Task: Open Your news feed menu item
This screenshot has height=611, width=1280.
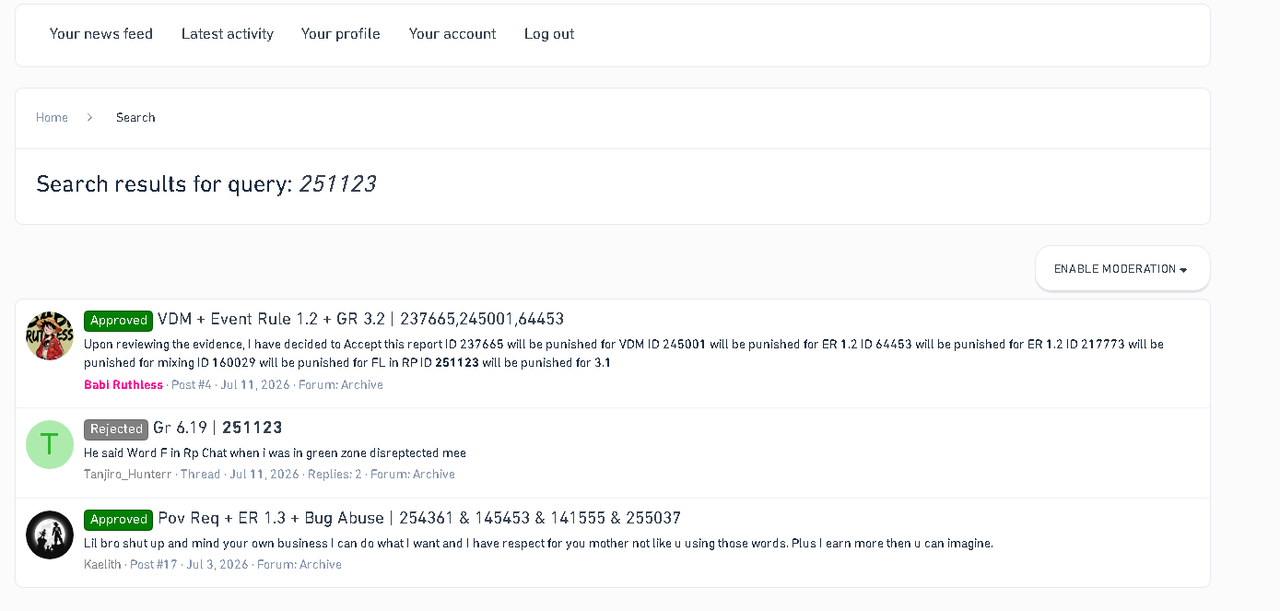Action: (101, 34)
